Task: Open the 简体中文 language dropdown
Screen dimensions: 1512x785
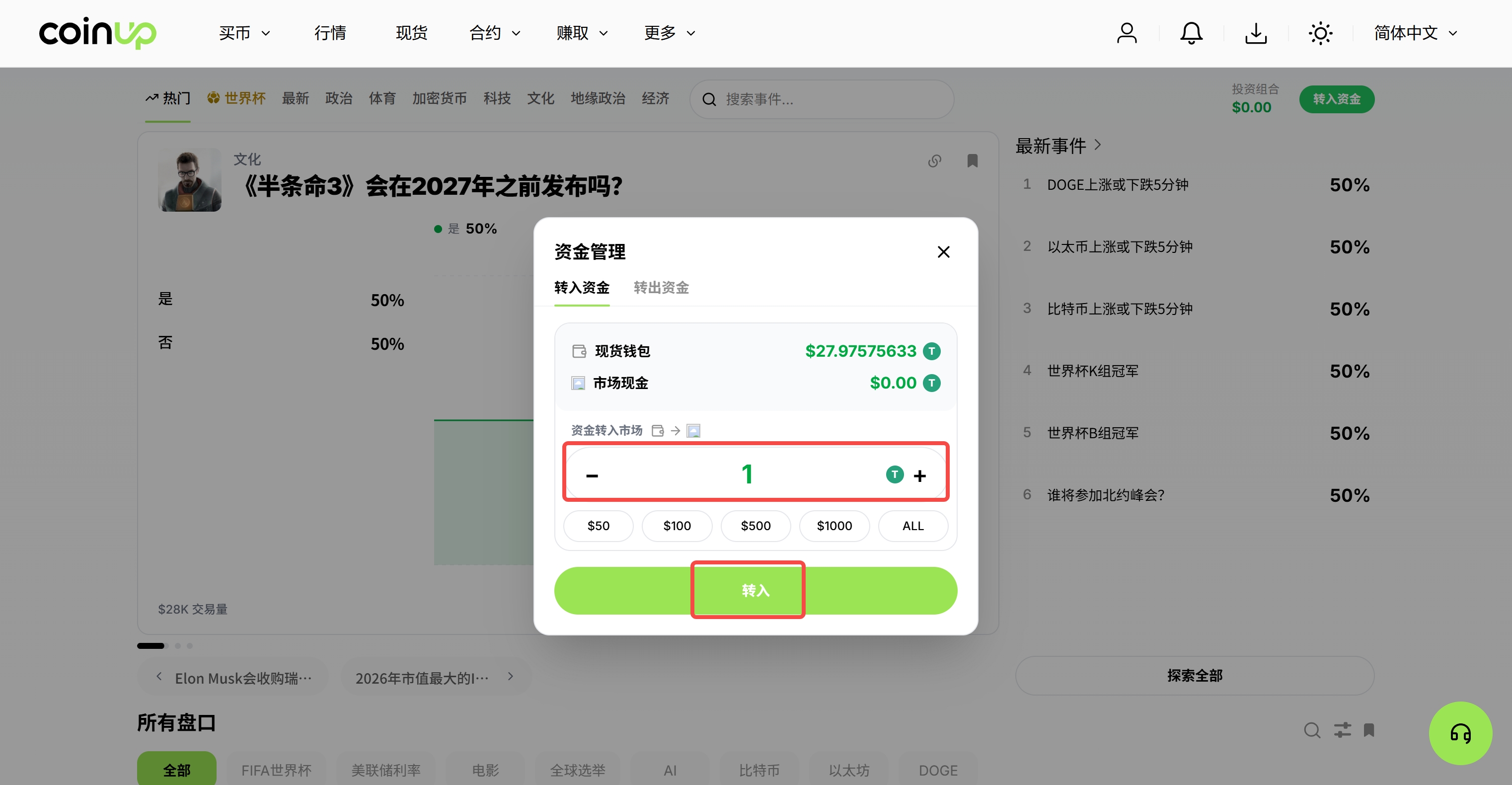Action: click(1415, 33)
